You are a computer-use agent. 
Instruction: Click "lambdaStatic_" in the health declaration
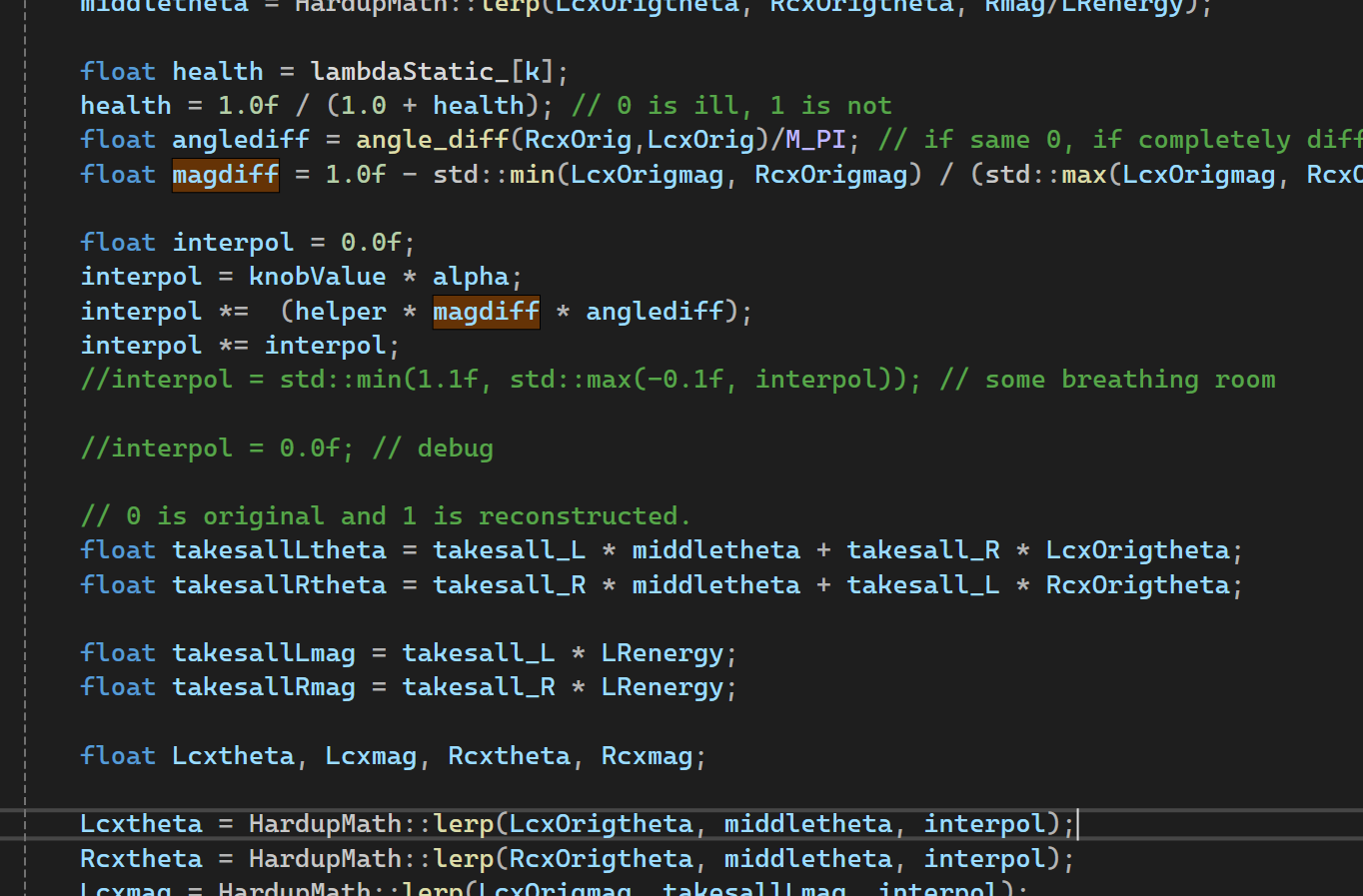410,72
